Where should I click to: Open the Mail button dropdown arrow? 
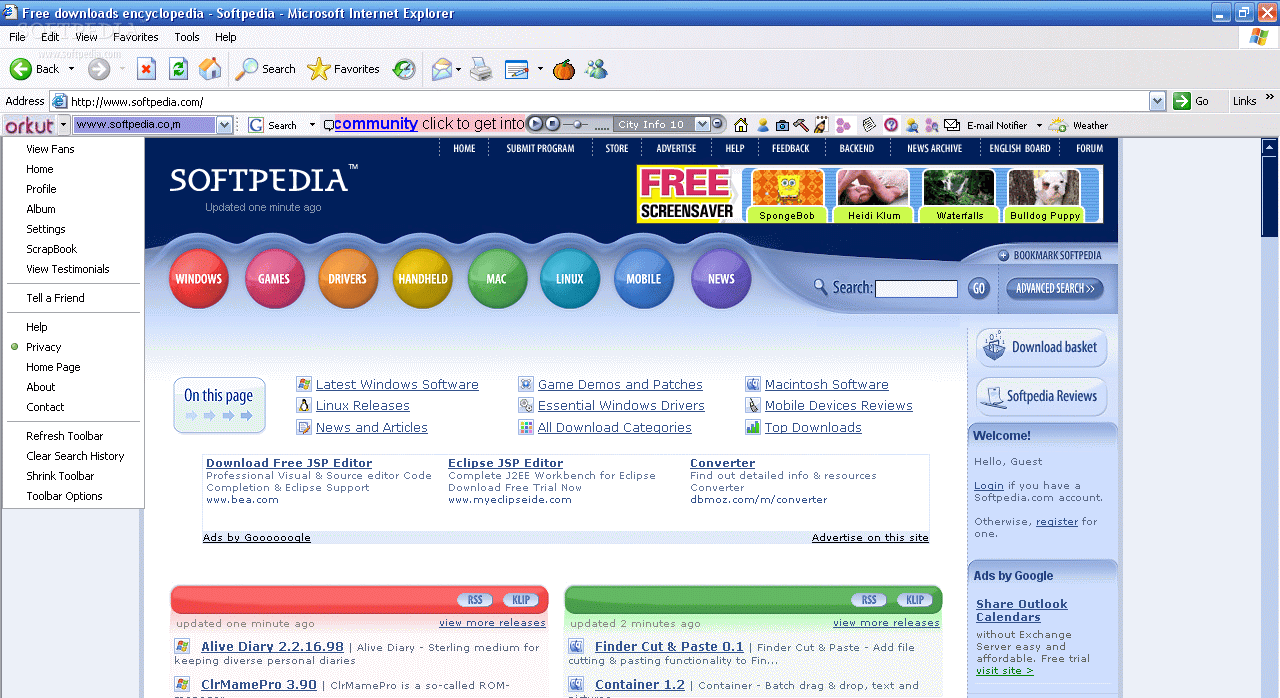(458, 69)
